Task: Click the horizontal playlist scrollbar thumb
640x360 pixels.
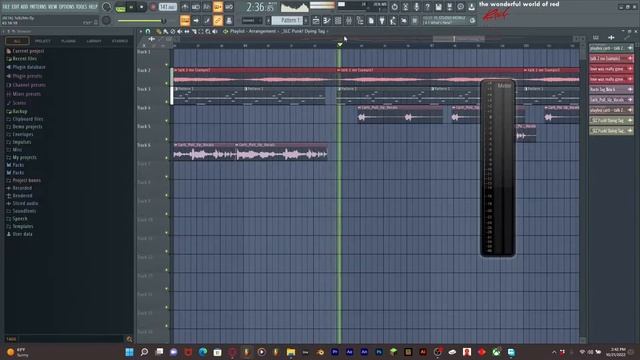Action: click(459, 39)
